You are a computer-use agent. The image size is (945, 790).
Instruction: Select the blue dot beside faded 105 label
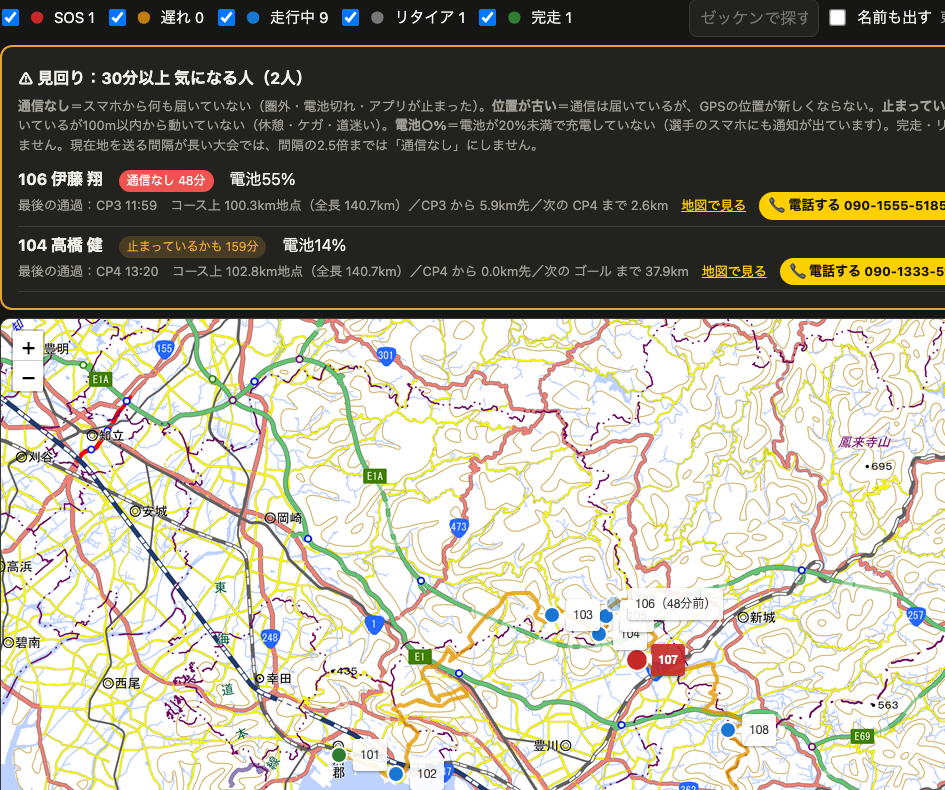click(606, 616)
